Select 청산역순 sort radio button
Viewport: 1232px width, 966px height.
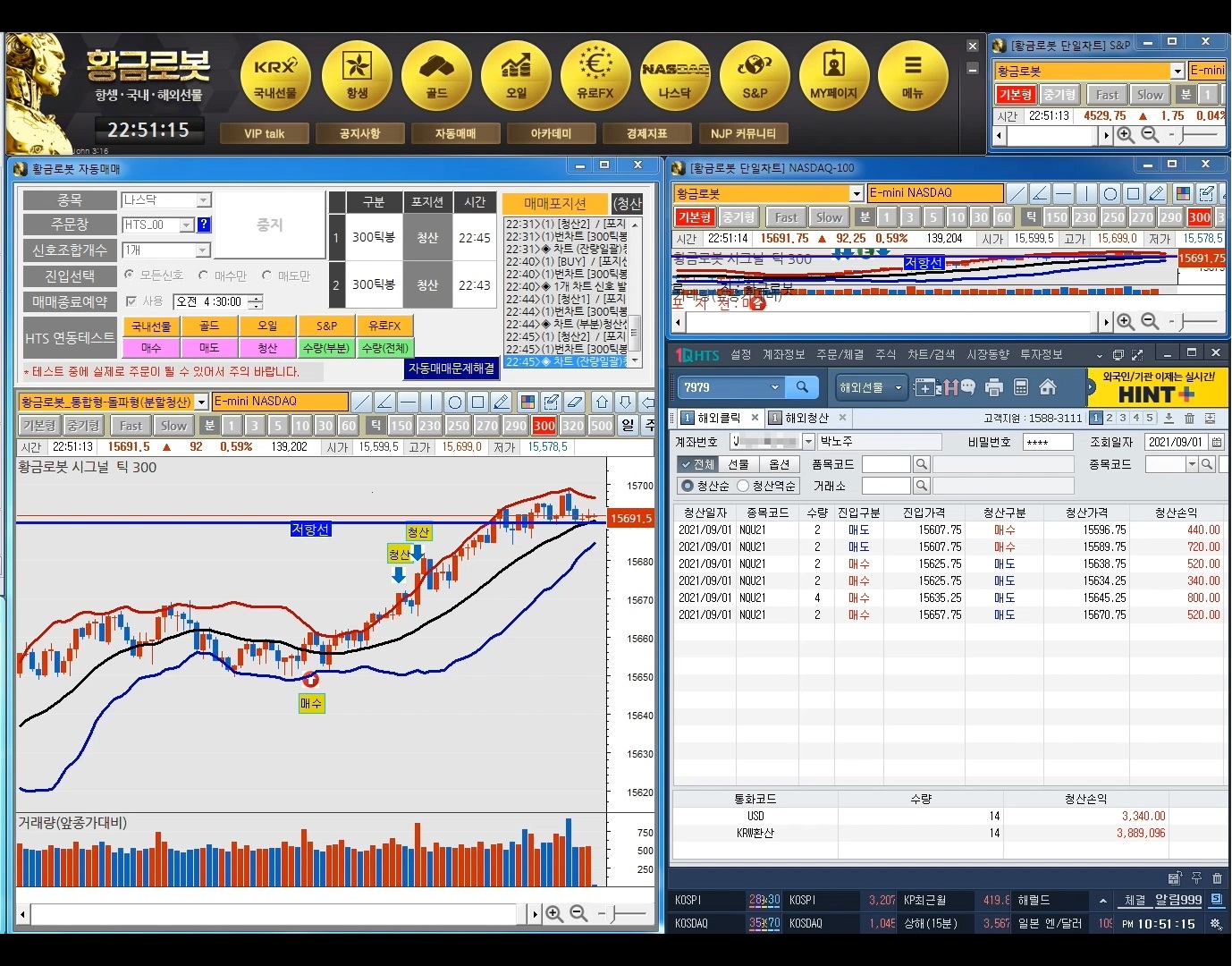click(743, 486)
